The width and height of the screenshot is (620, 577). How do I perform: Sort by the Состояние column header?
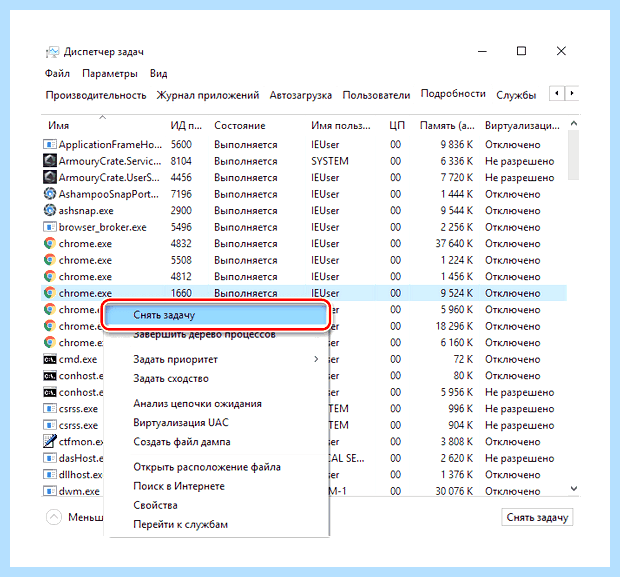(240, 125)
